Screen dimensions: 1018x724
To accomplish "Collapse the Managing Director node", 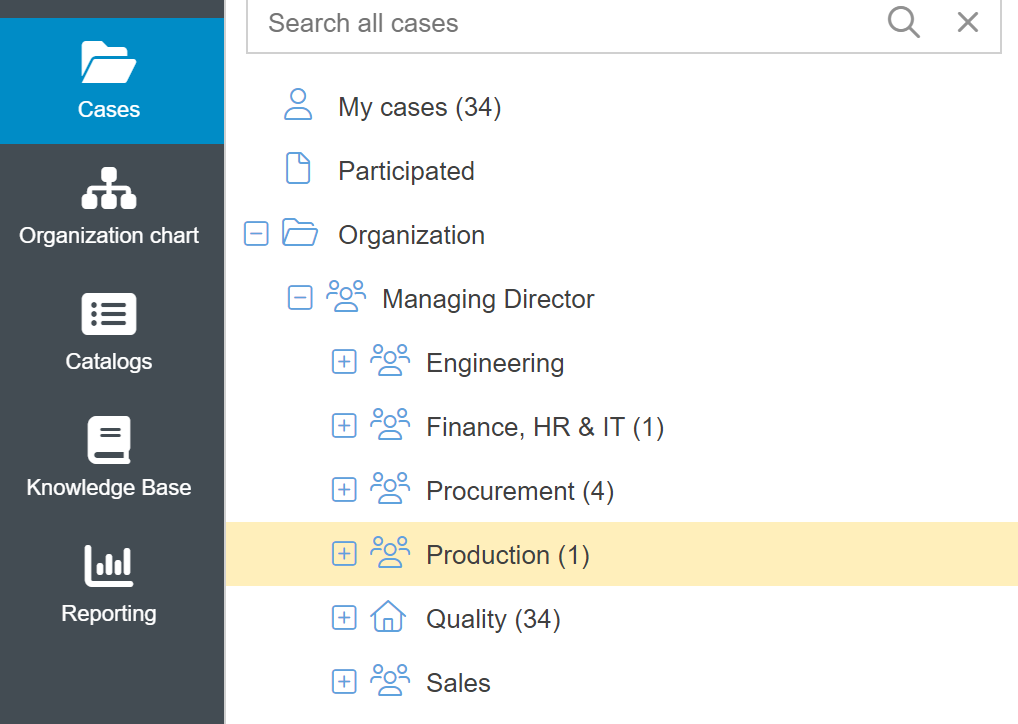I will click(300, 298).
